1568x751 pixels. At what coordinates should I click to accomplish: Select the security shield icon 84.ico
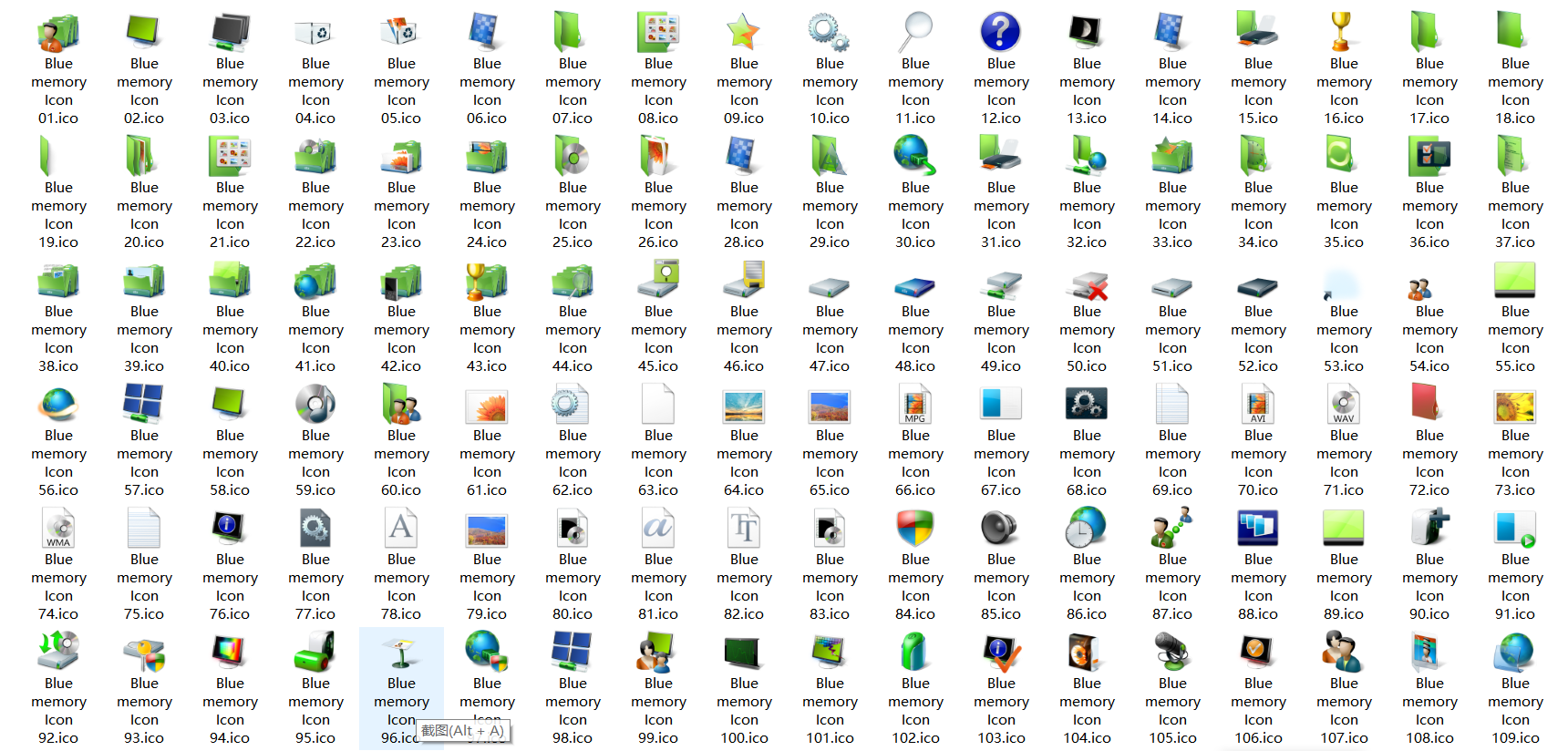coord(914,529)
